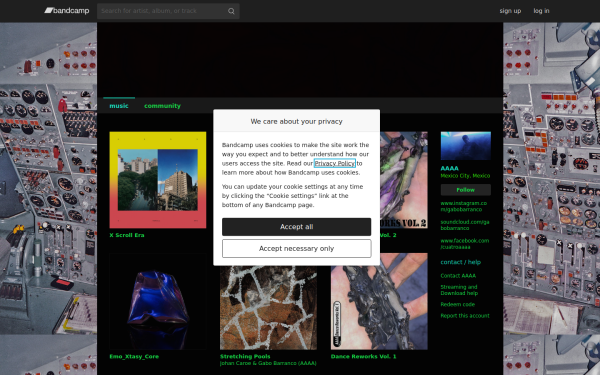This screenshot has width=600, height=375.
Task: Open the X Scroll Era title link
Action: click(x=127, y=235)
